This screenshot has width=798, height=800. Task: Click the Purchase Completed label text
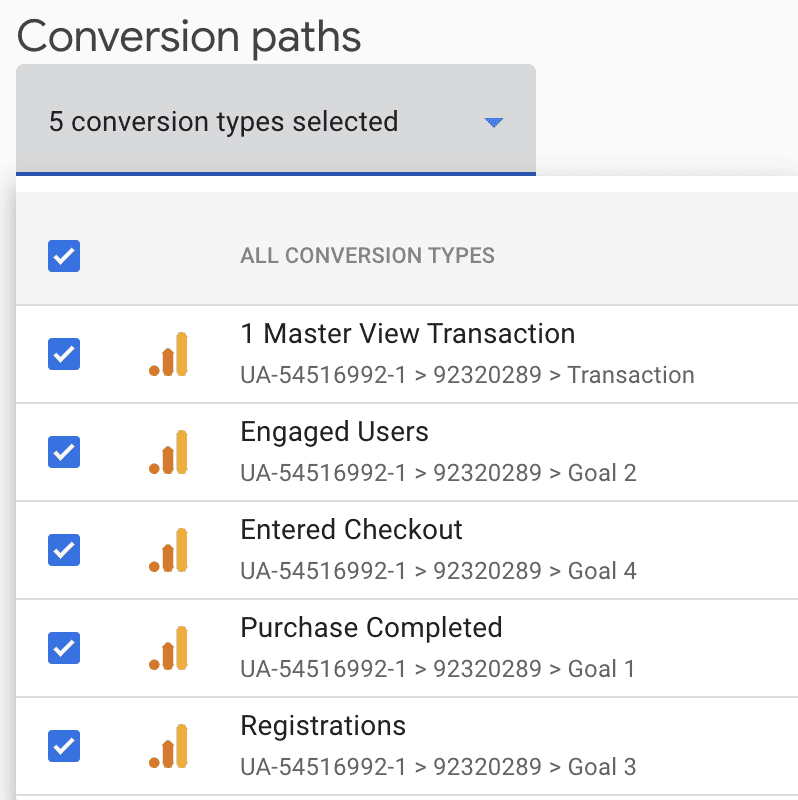(371, 628)
